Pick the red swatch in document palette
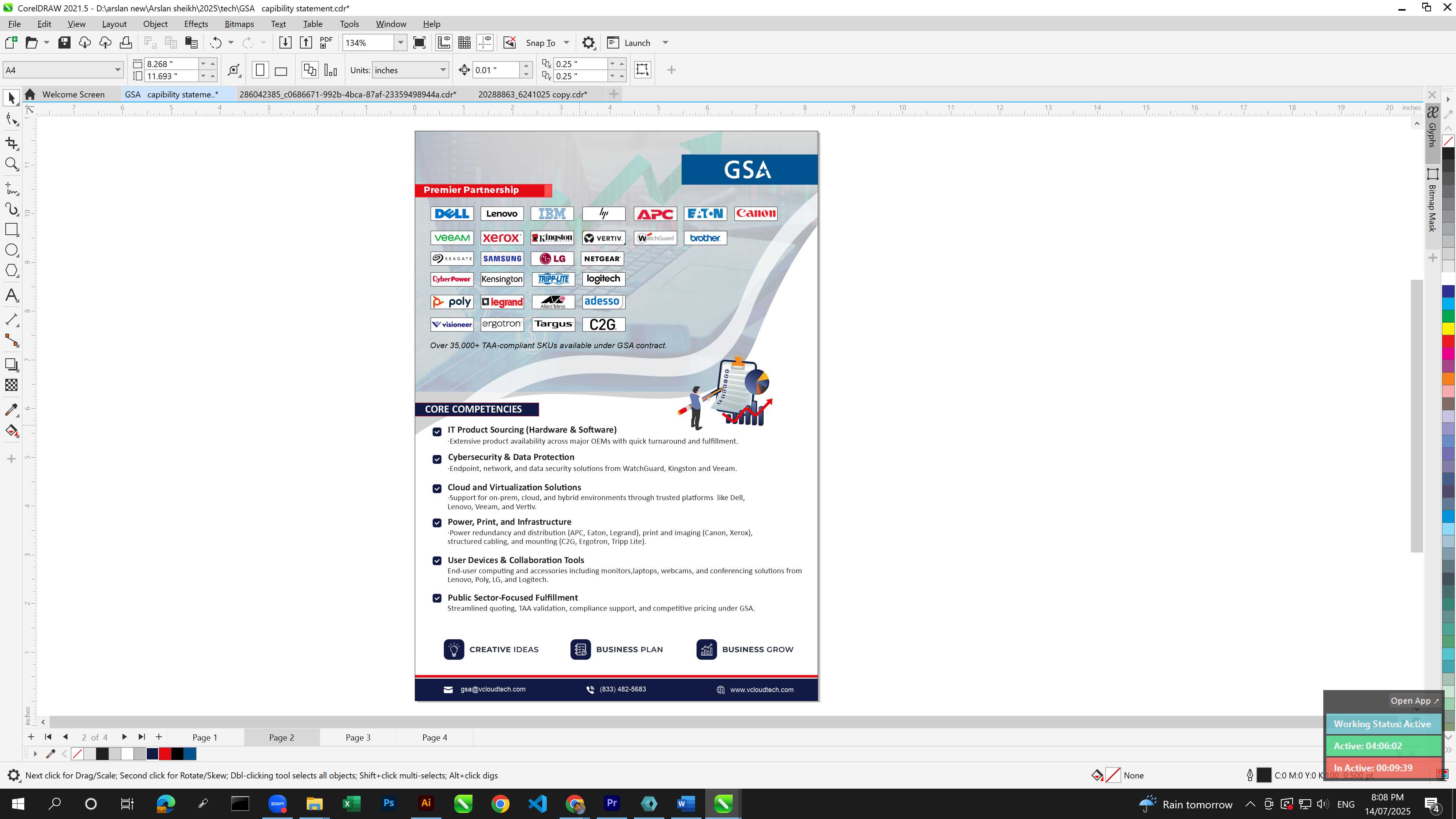 coord(165,753)
